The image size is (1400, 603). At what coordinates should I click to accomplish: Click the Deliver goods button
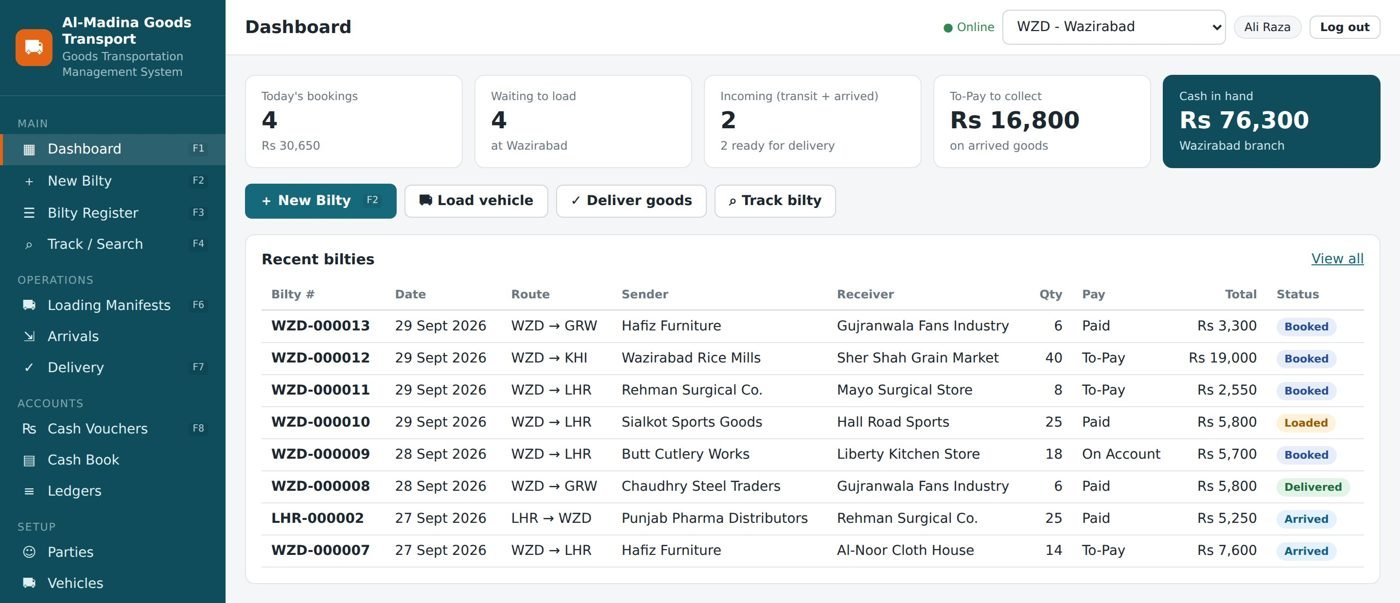pos(631,201)
